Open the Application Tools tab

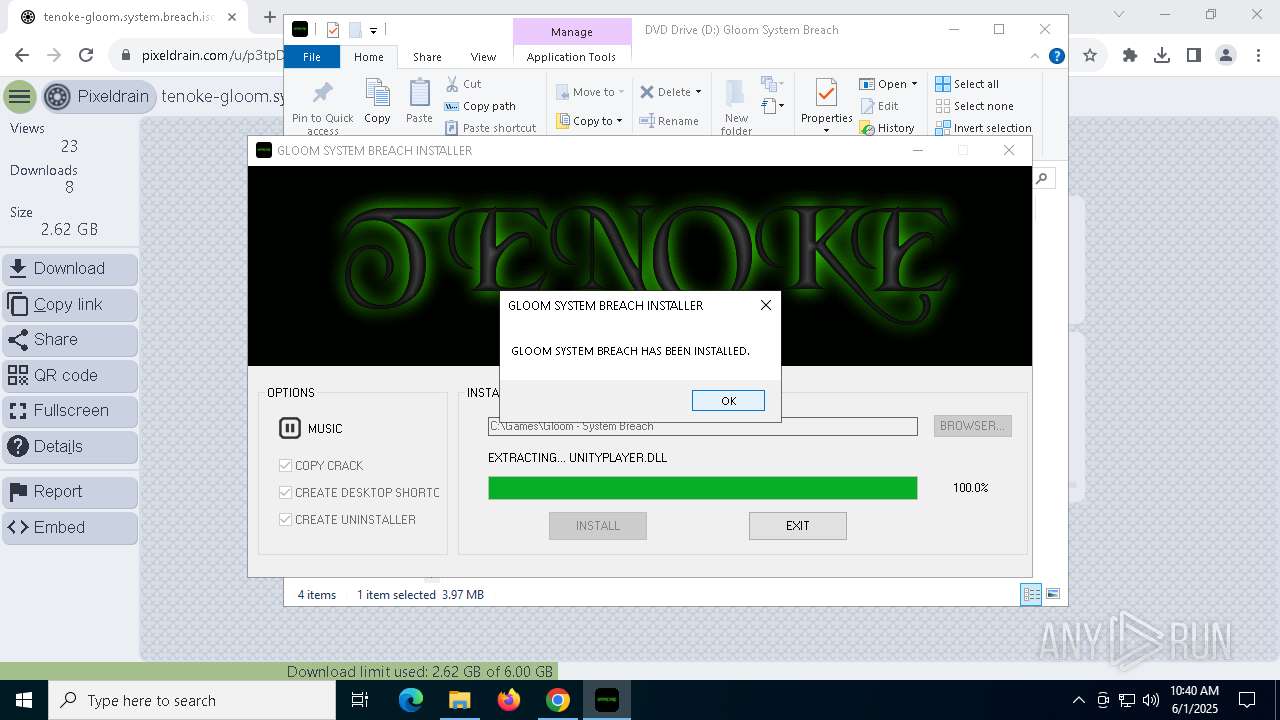(571, 57)
